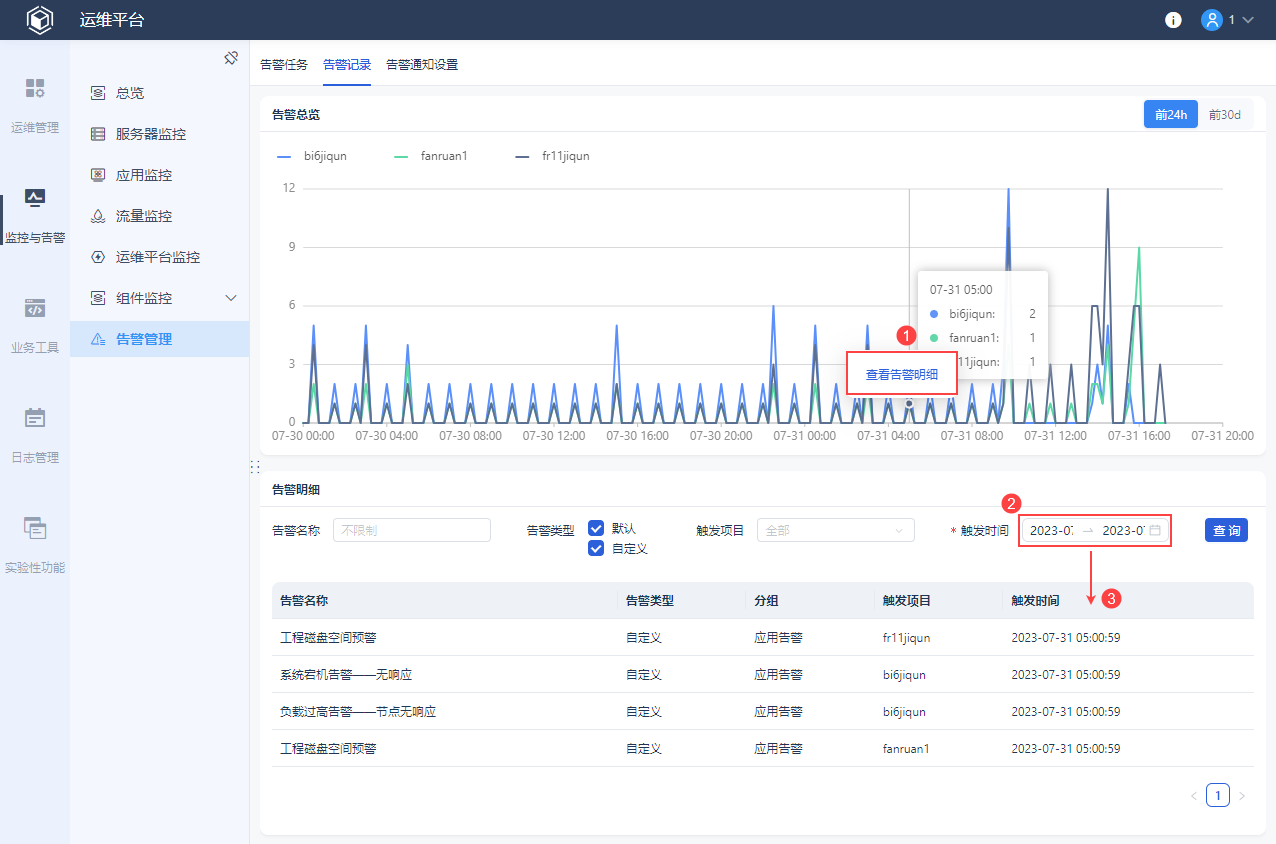The height and width of the screenshot is (844, 1276).
Task: Switch to the 告警任务 tab
Action: click(284, 65)
